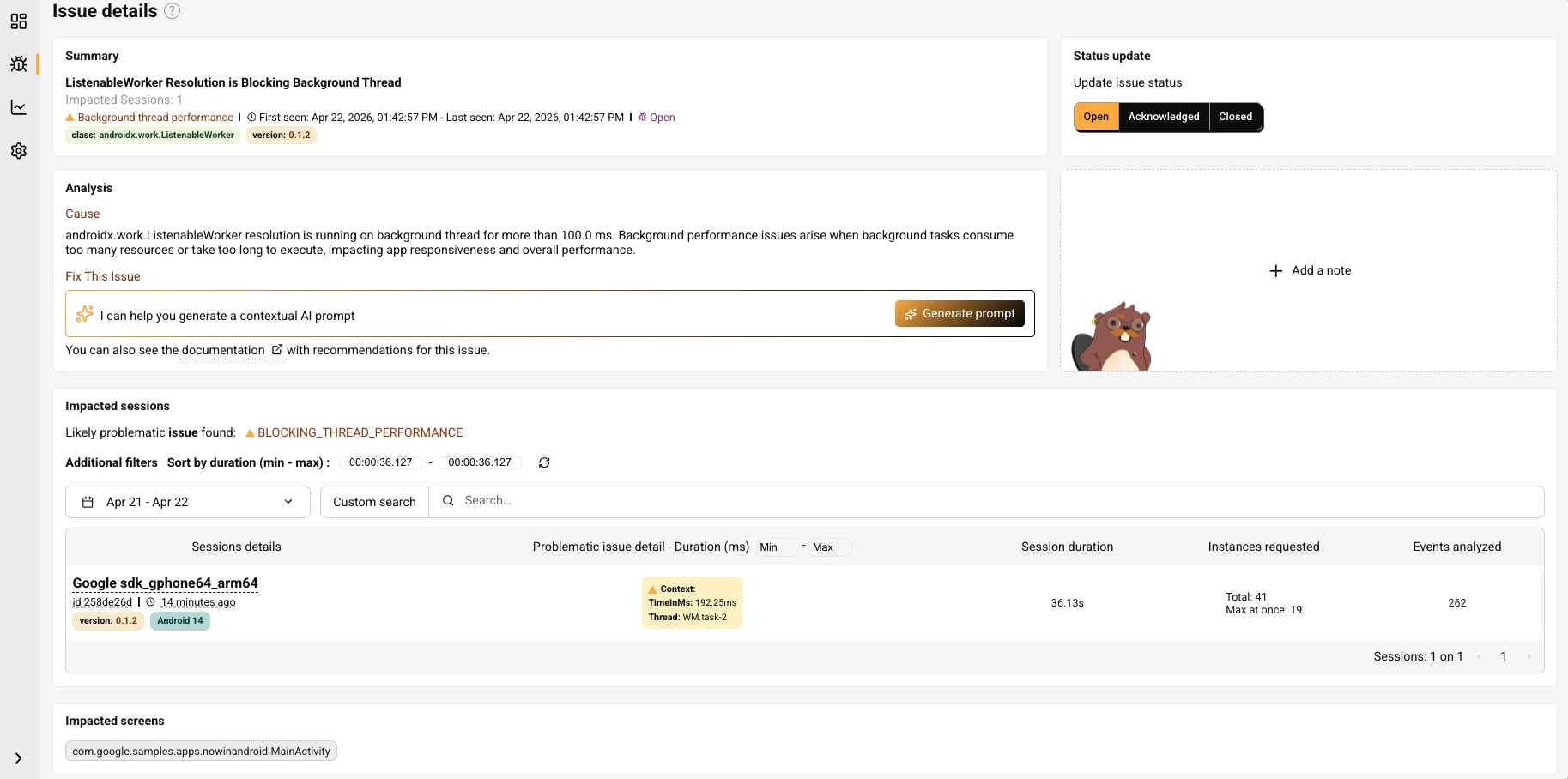Click the Min duration filter field
1568x779 pixels.
pyautogui.click(x=778, y=547)
